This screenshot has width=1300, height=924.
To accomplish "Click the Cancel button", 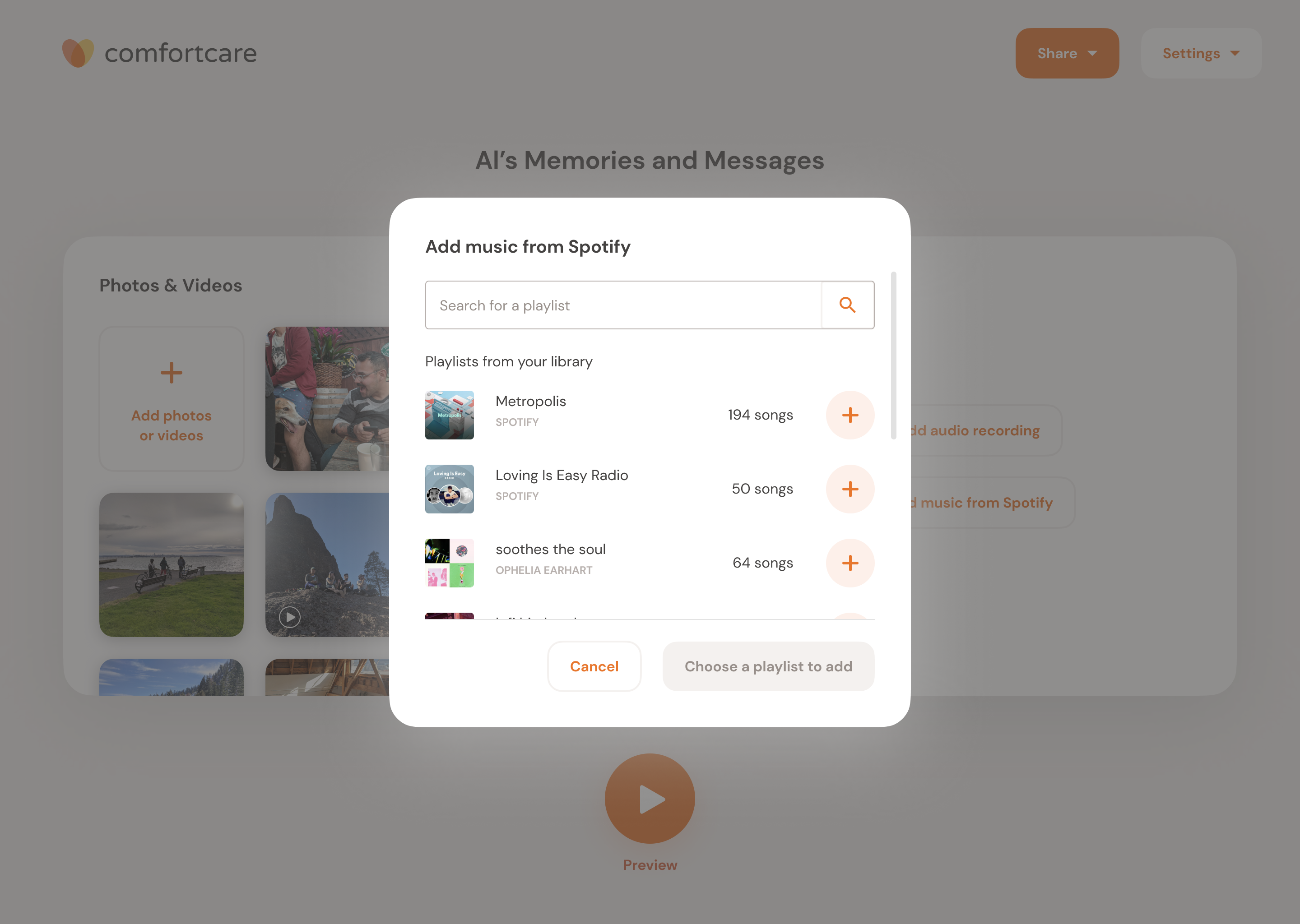I will (x=594, y=666).
